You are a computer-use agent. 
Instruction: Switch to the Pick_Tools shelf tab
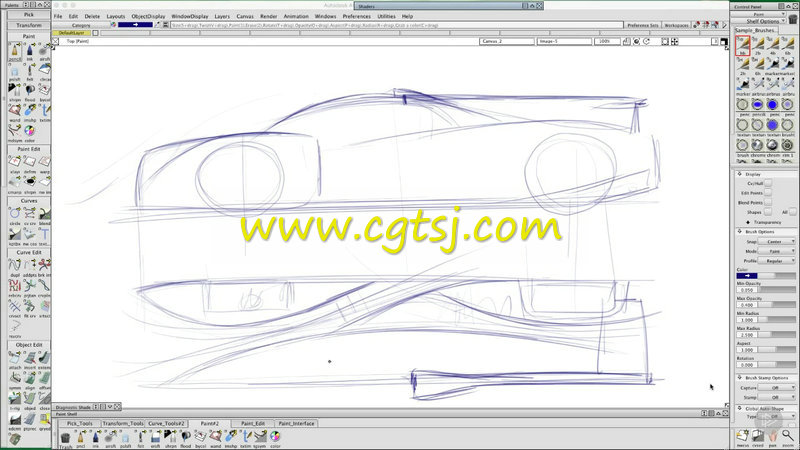tap(80, 423)
